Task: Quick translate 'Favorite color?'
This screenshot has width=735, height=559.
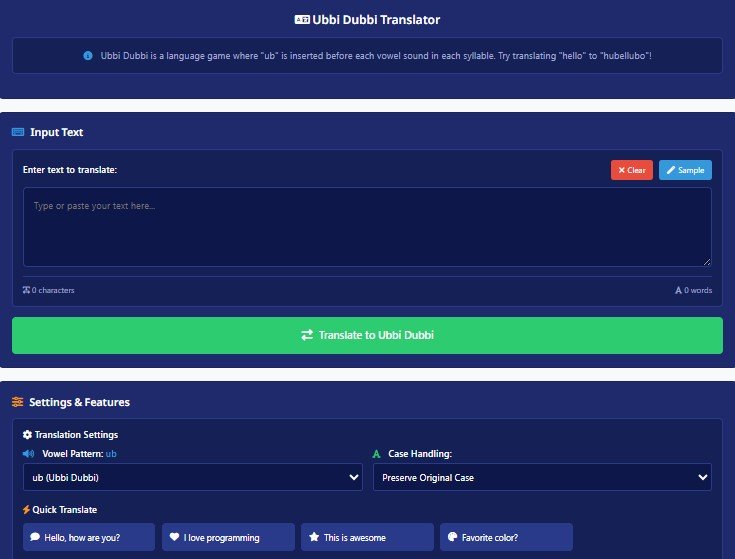Action: point(506,537)
